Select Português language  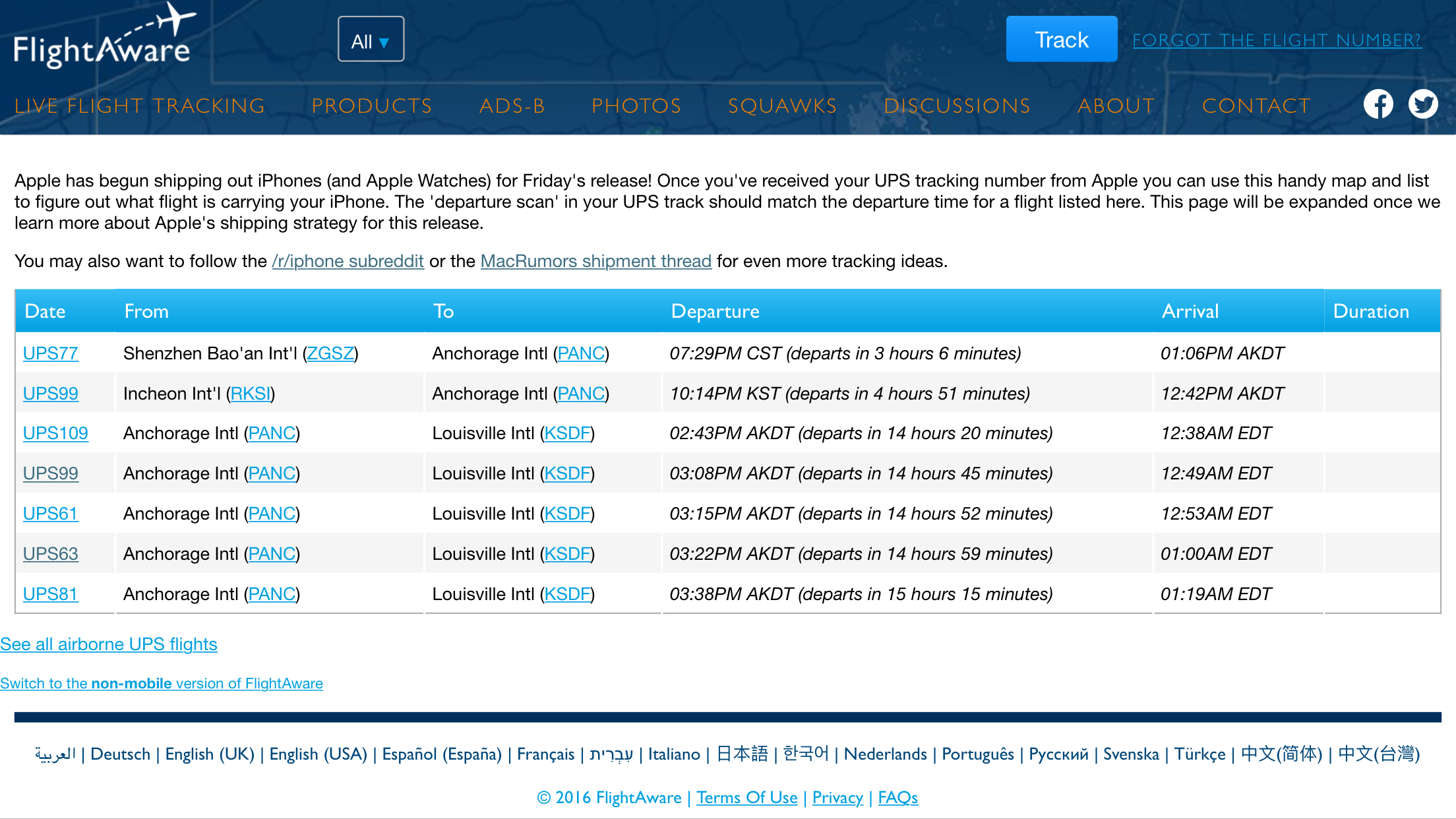(978, 754)
